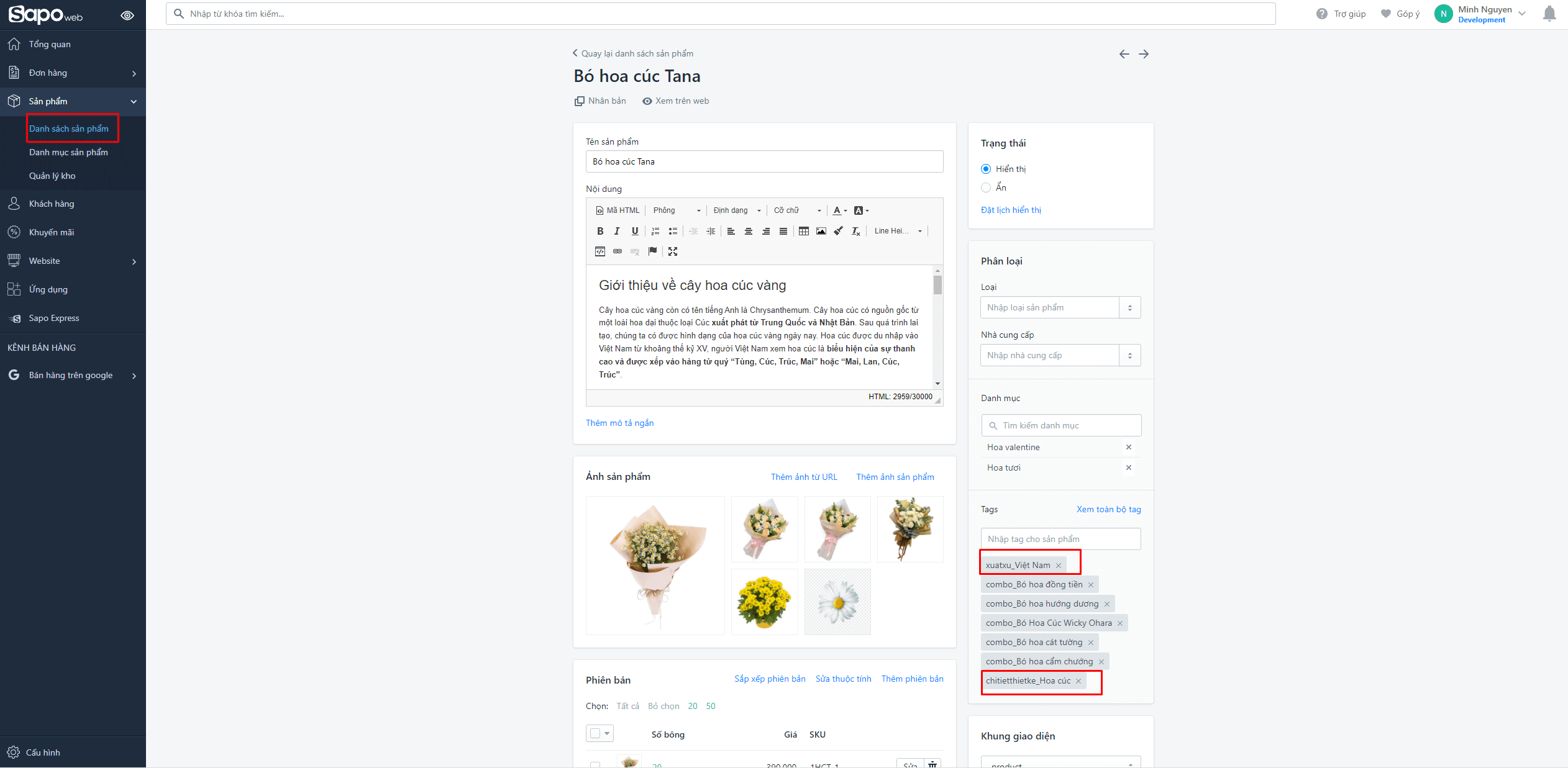Image resolution: width=1568 pixels, height=768 pixels.
Task: Open the Định dạng format dropdown
Action: pyautogui.click(x=737, y=210)
